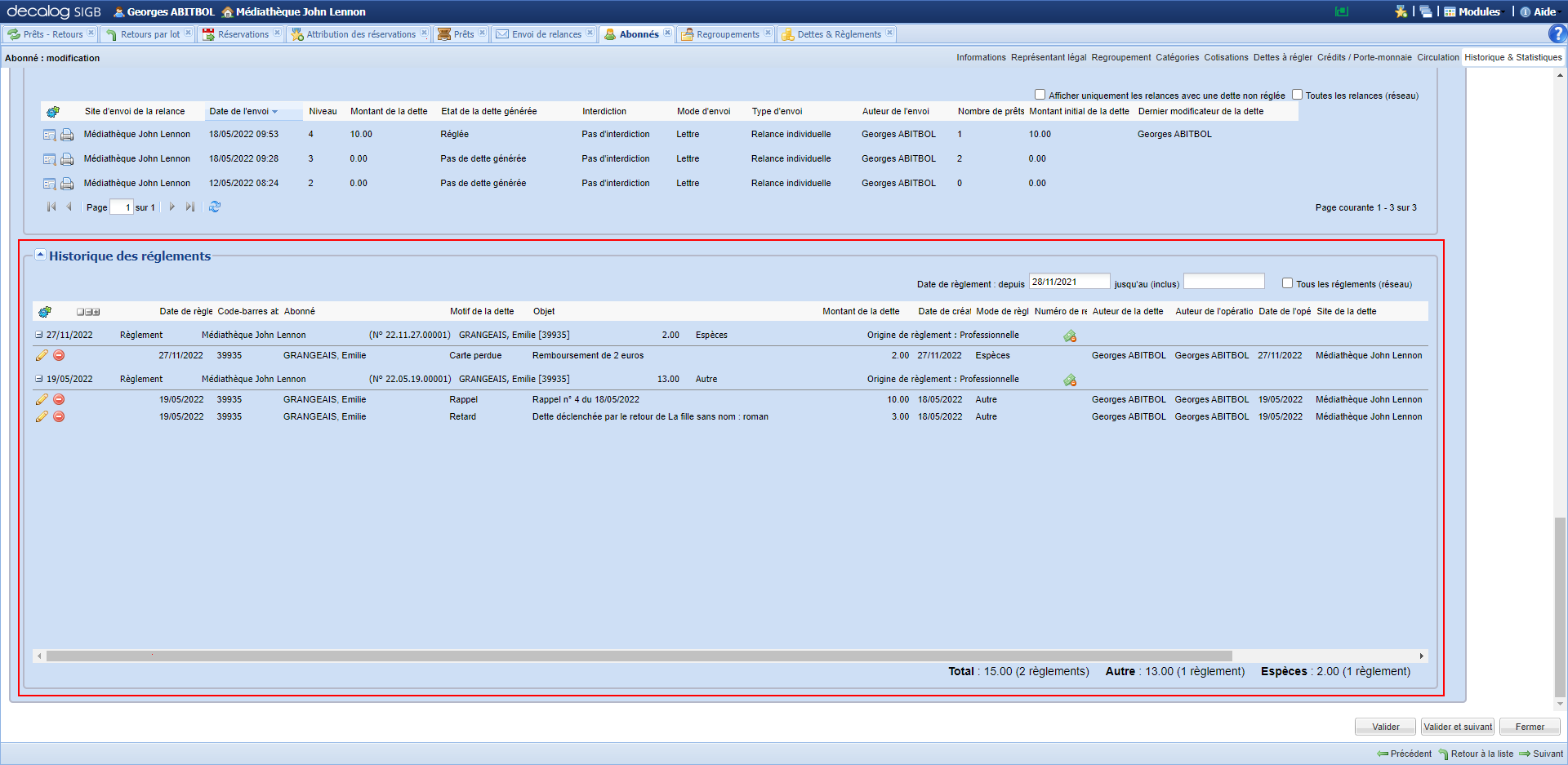Tick 'Afficher uniquement les relances avec une dette non réglée'
Image resolution: width=1568 pixels, height=765 pixels.
(1040, 95)
